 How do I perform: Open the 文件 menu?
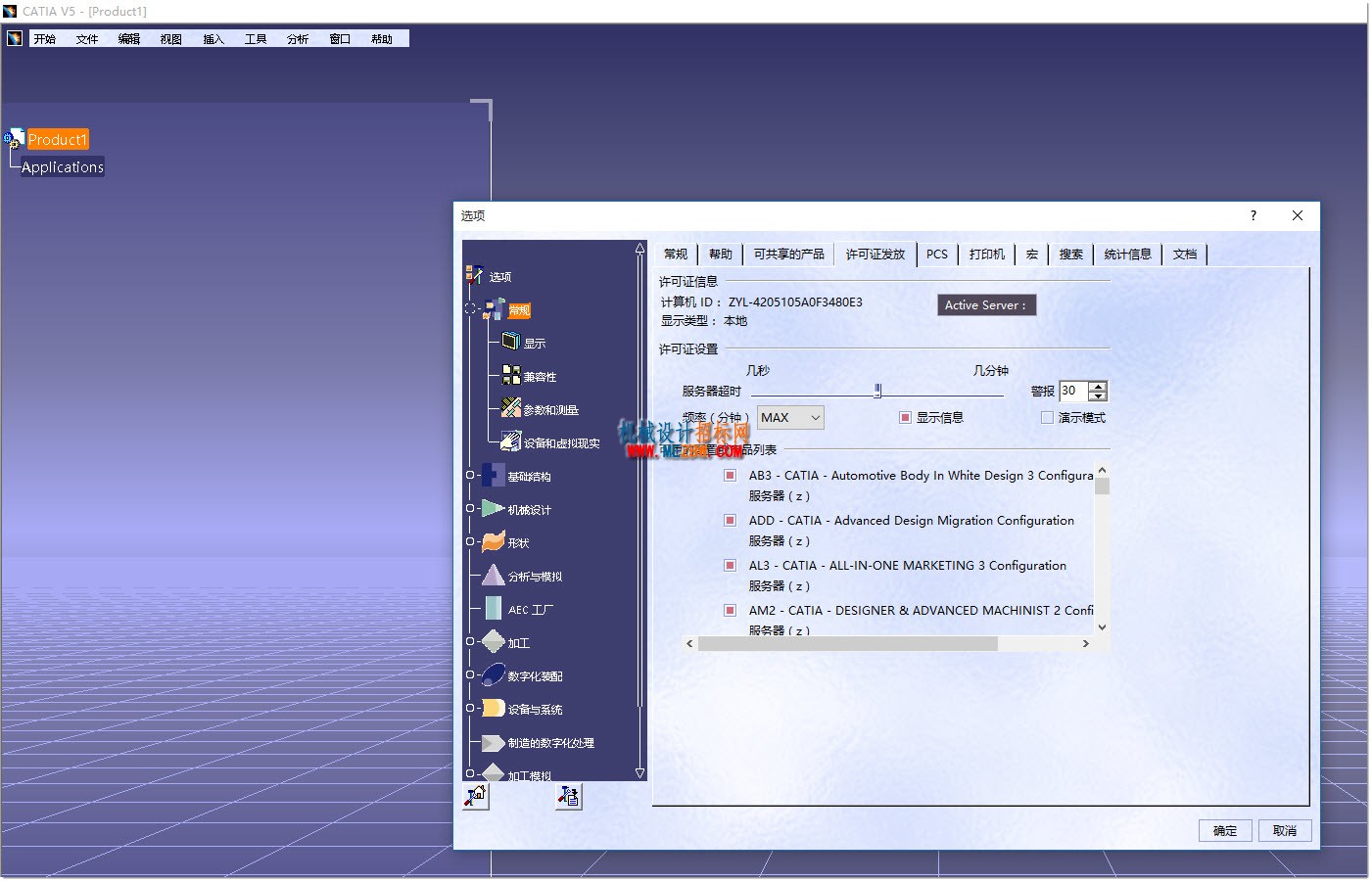point(87,39)
